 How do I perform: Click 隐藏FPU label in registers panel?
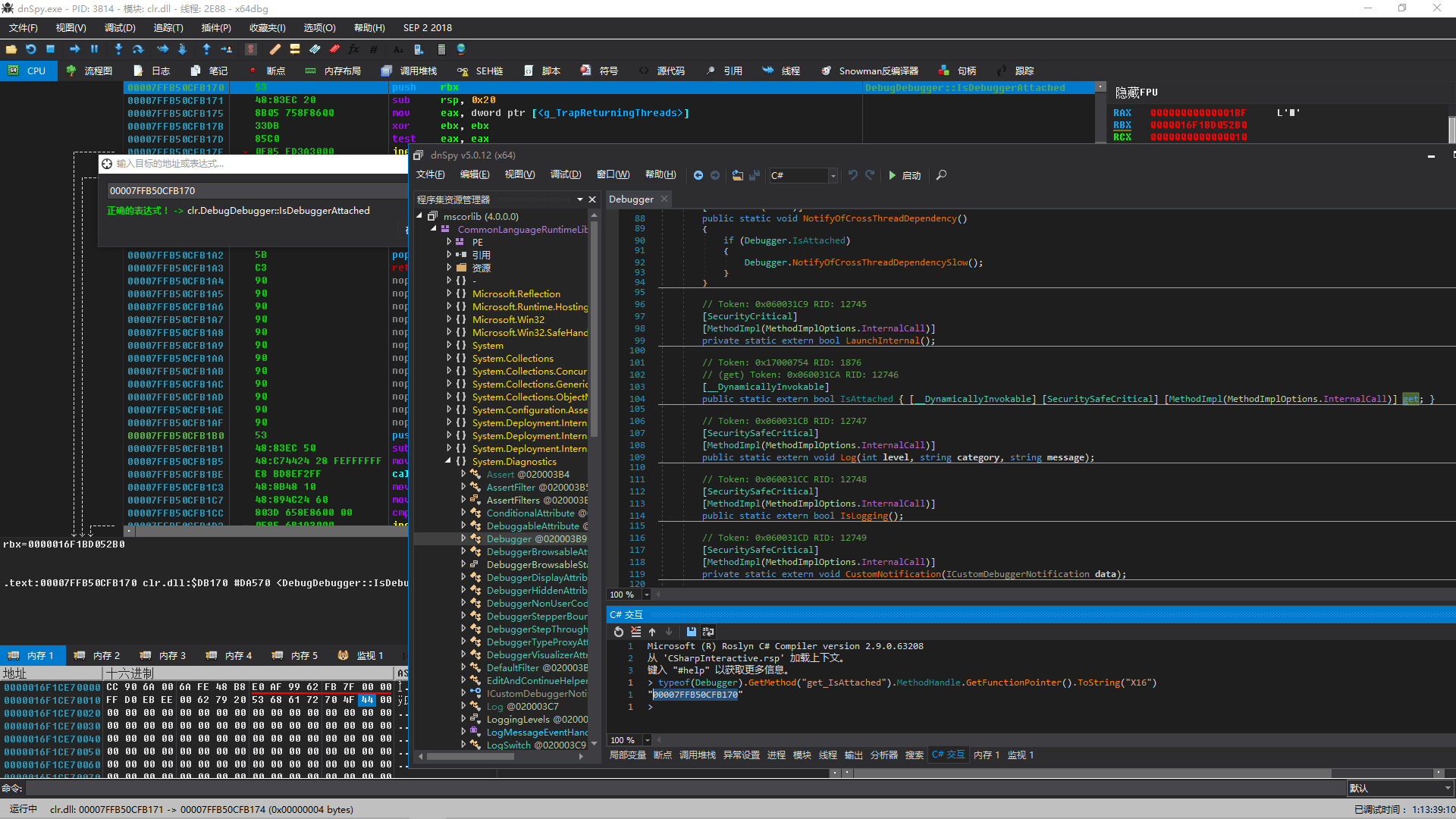(x=1136, y=93)
